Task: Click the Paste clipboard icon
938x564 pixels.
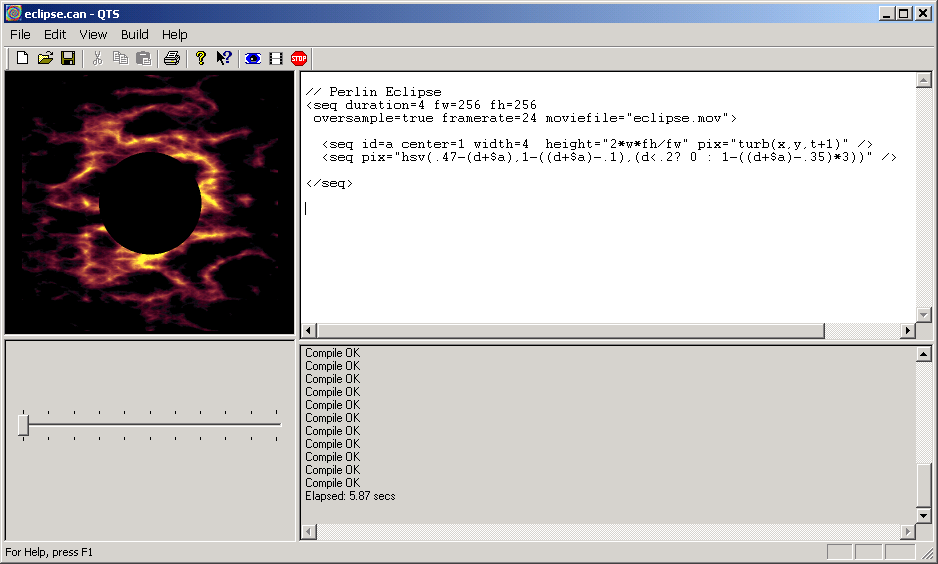Action: click(144, 58)
